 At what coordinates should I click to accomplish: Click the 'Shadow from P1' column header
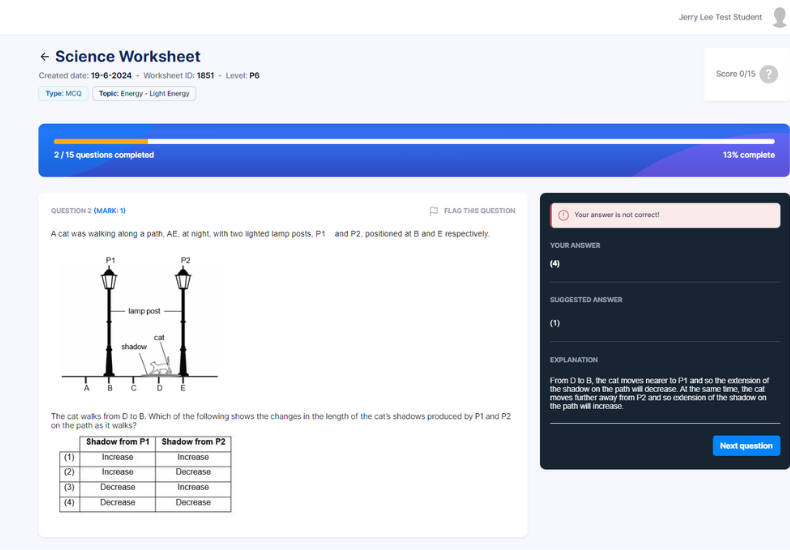click(117, 442)
